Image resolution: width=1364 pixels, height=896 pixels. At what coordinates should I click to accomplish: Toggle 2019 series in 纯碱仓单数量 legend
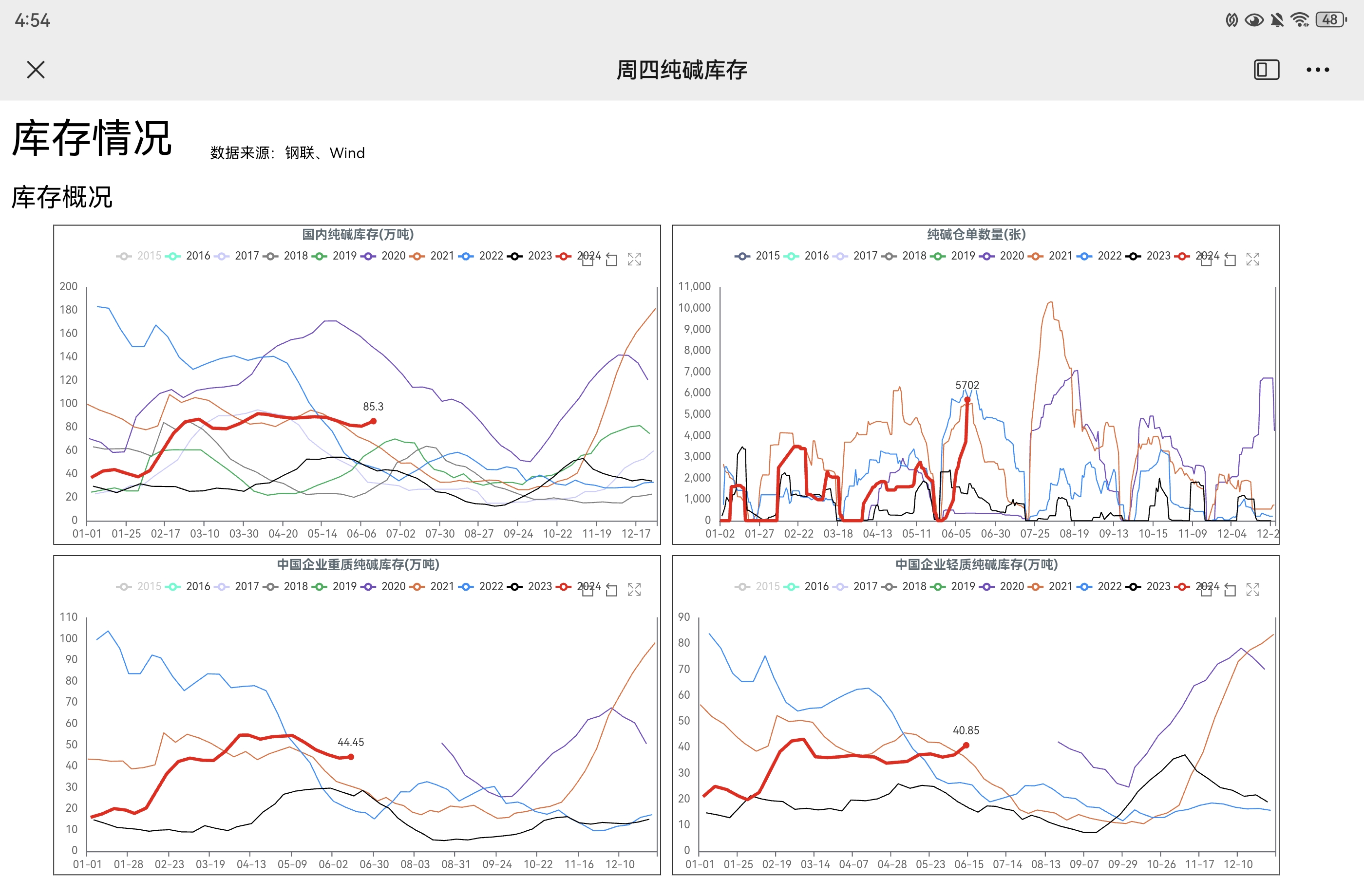tap(952, 256)
